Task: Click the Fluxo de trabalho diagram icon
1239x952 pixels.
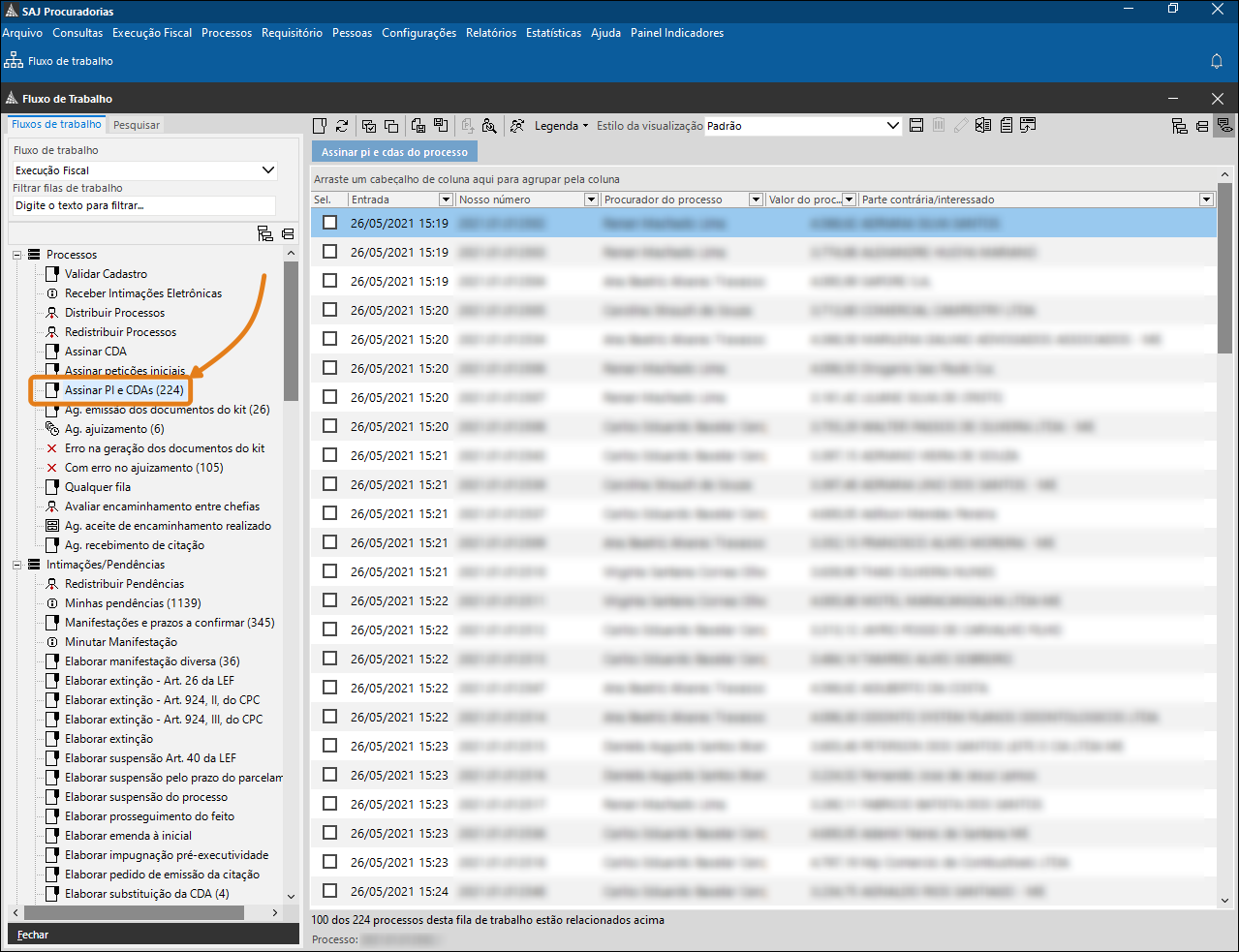Action: point(14,61)
